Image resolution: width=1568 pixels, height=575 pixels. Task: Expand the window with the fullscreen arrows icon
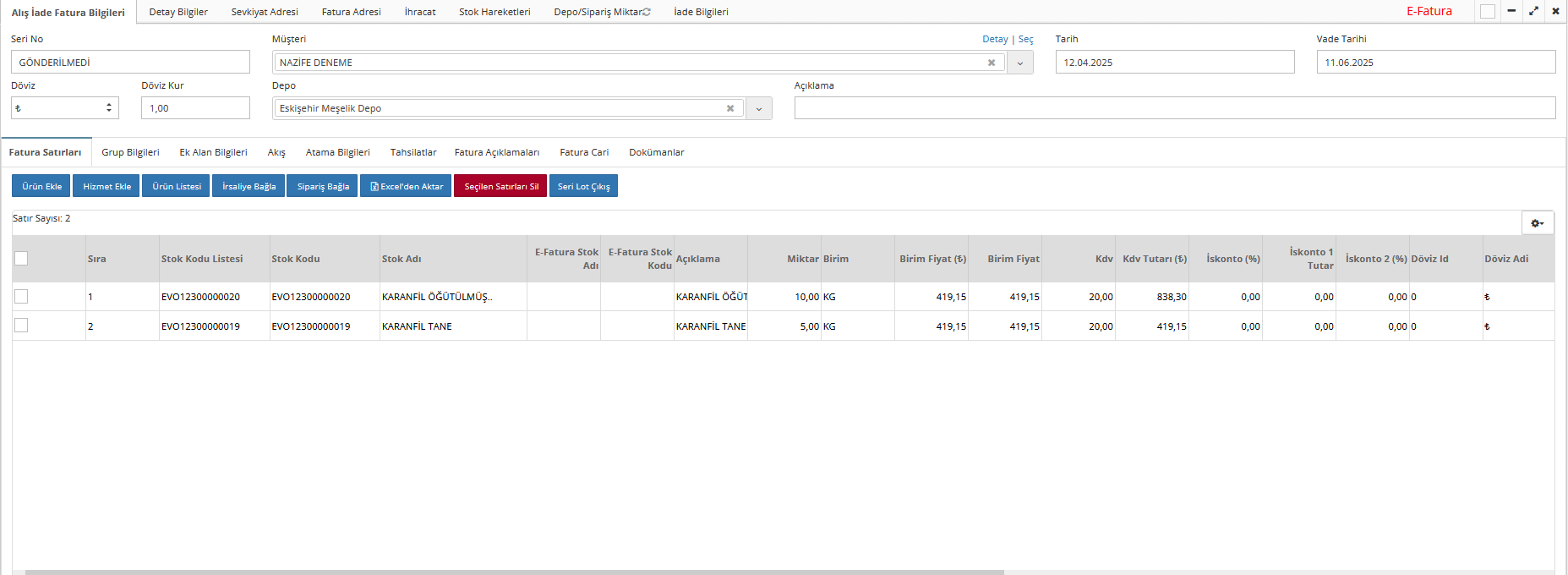[1533, 11]
